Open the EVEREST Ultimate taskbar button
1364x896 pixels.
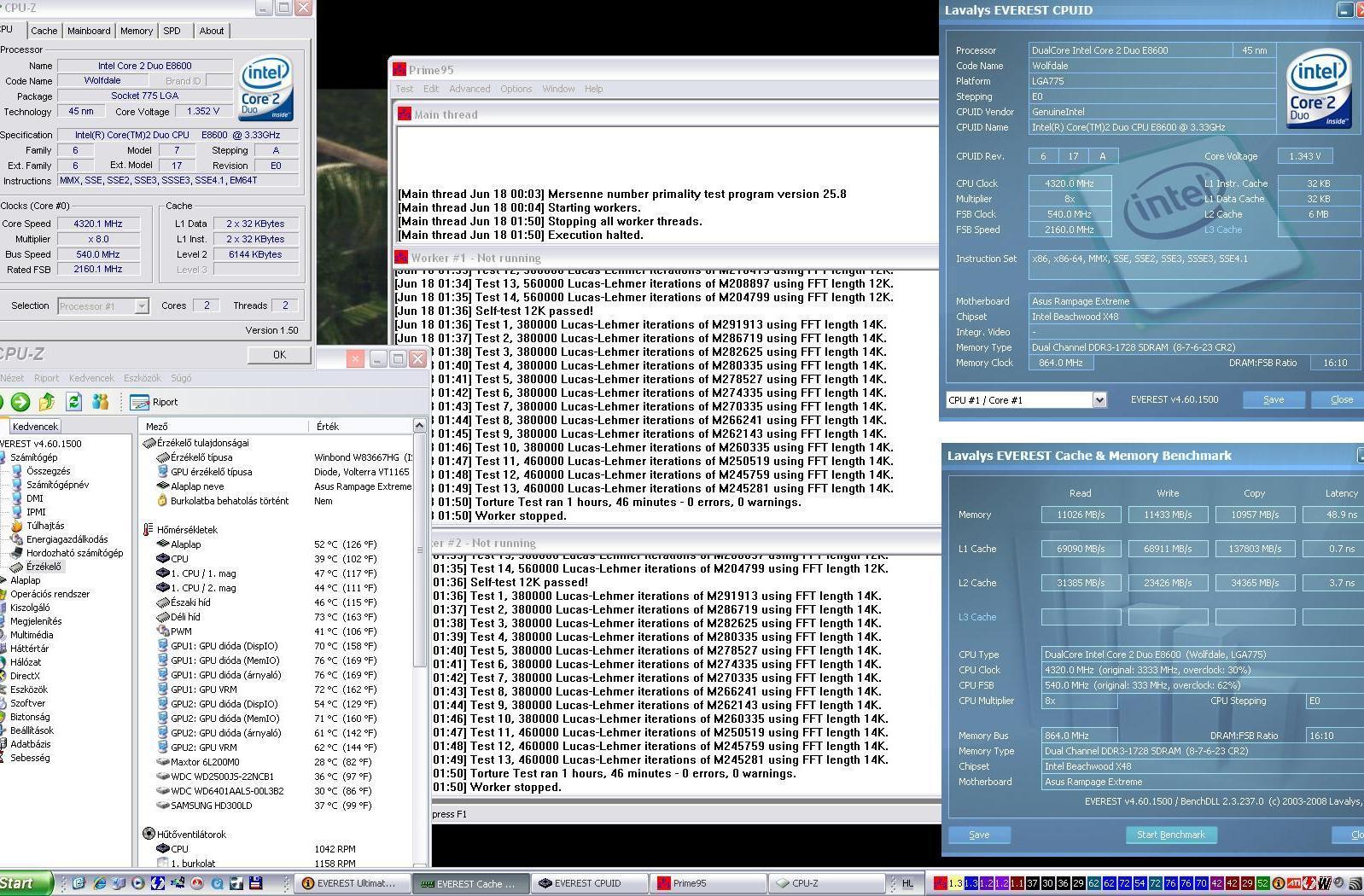pos(352,883)
